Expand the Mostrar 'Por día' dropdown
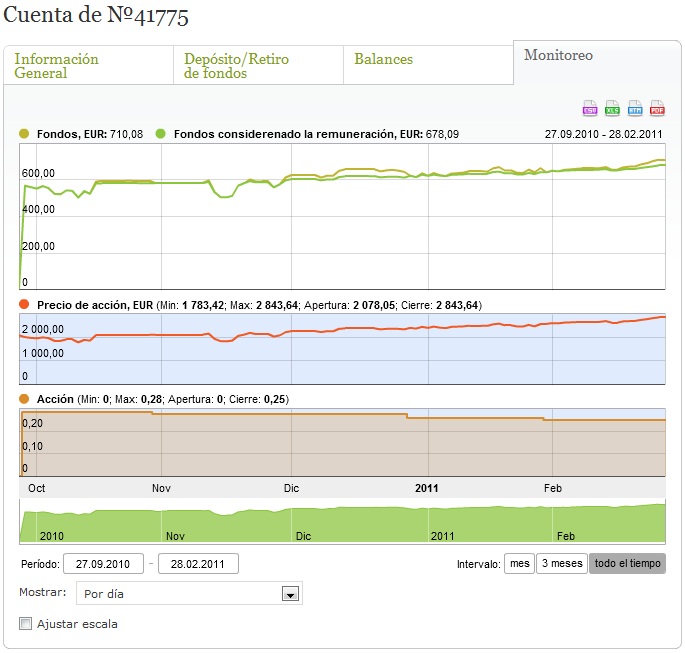This screenshot has width=685, height=653. pyautogui.click(x=290, y=594)
